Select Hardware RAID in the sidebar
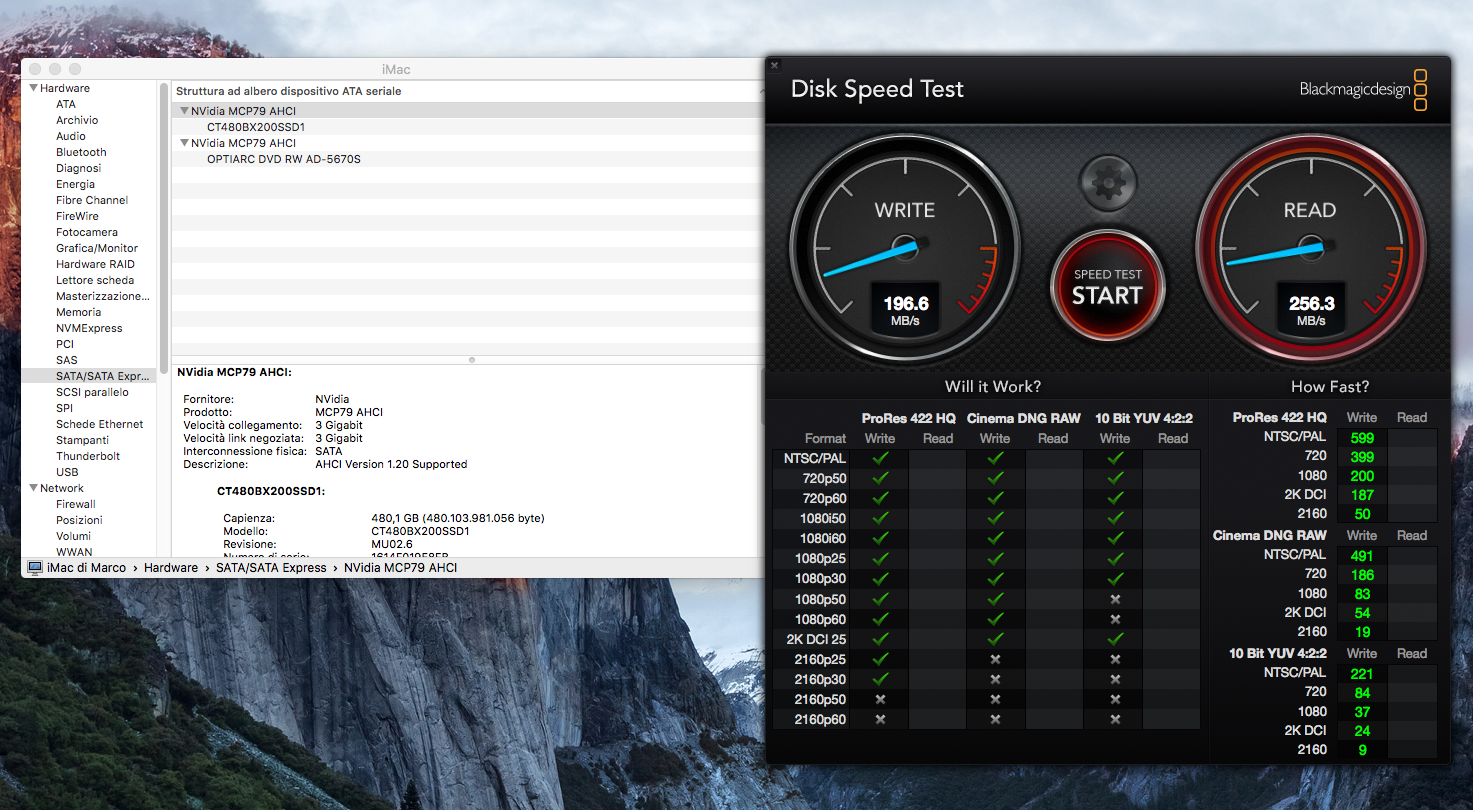Screen dimensions: 1473x810 pyautogui.click(x=95, y=264)
